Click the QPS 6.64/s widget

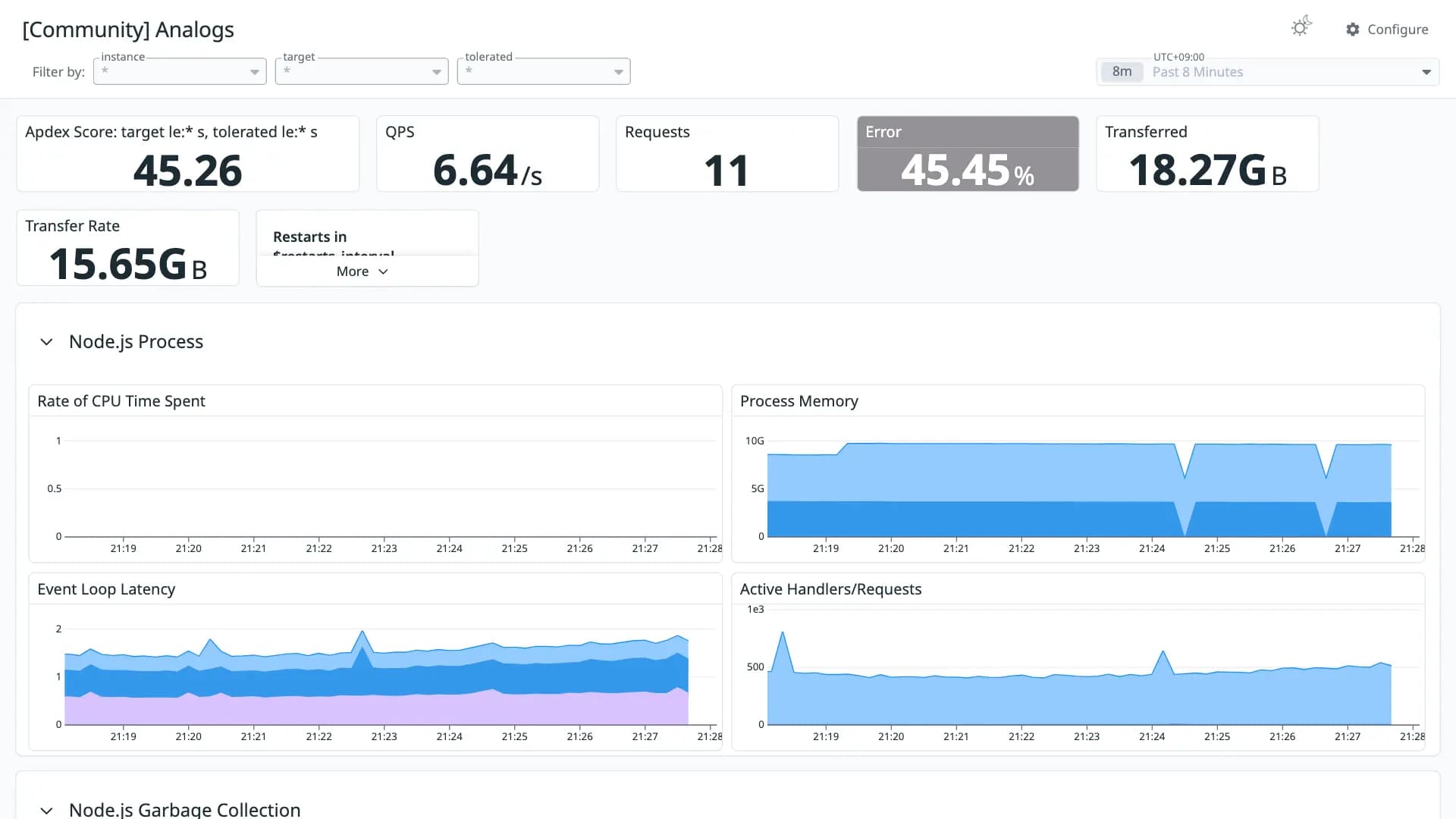[488, 154]
